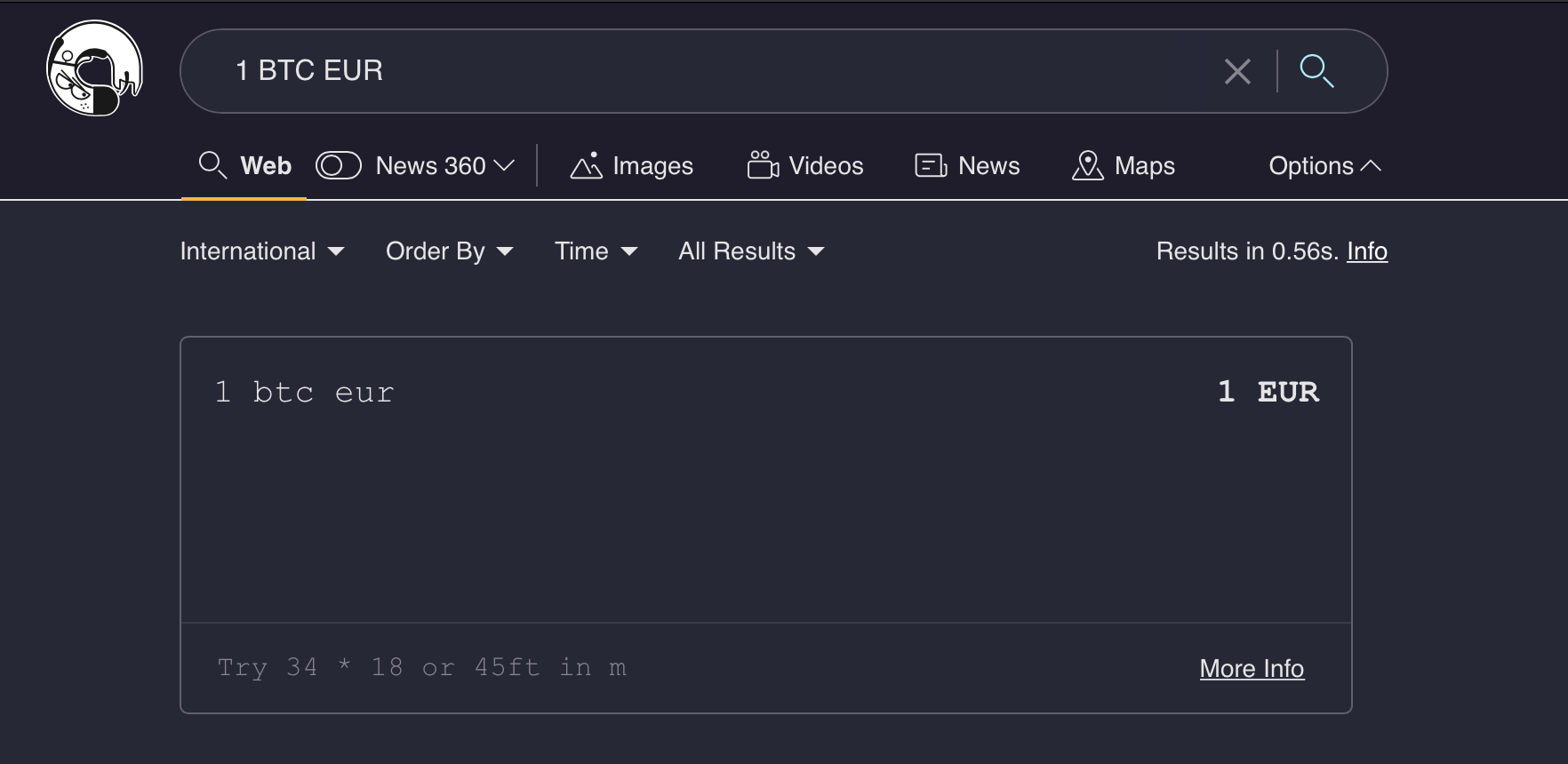Collapse the Options panel
Screen dimensions: 1568x764
coord(1324,166)
